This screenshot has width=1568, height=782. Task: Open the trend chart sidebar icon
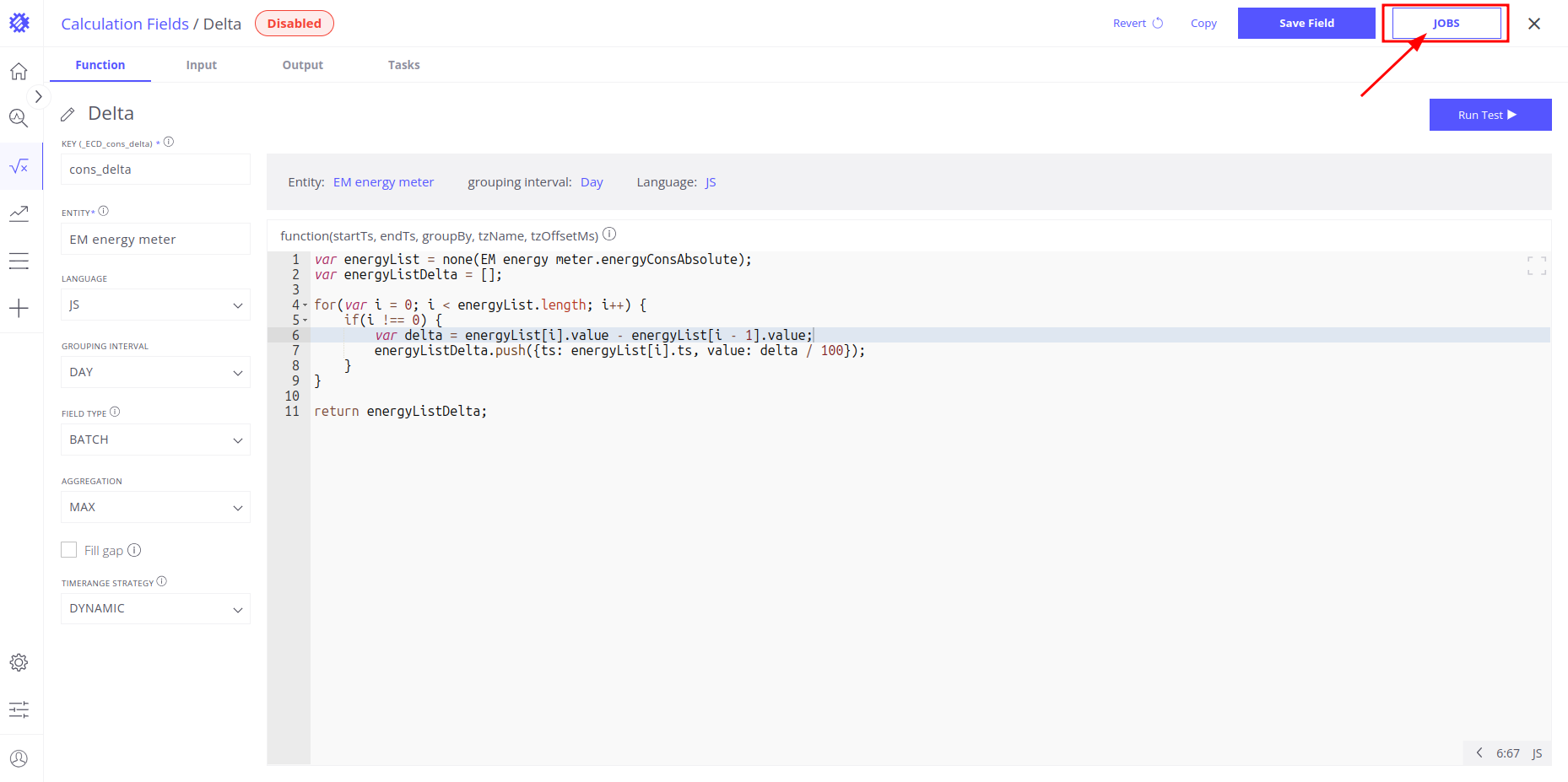click(x=19, y=213)
